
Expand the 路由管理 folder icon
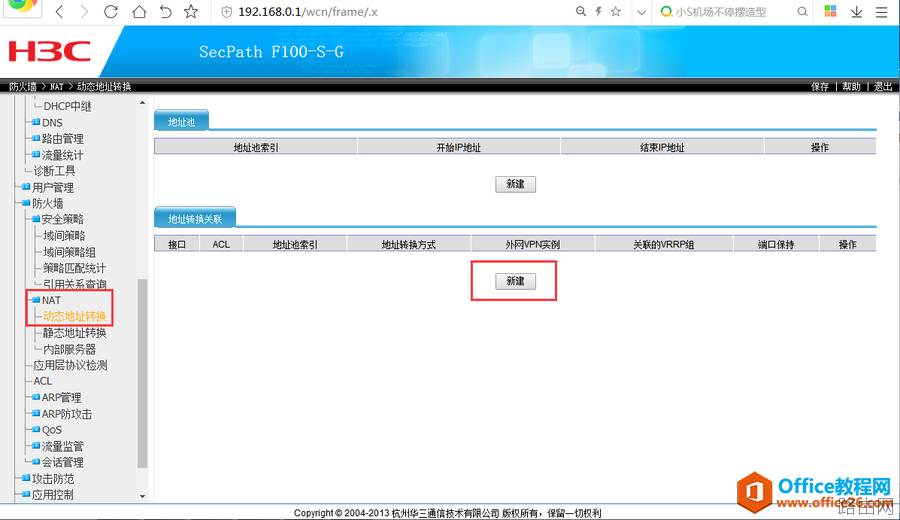click(36, 138)
